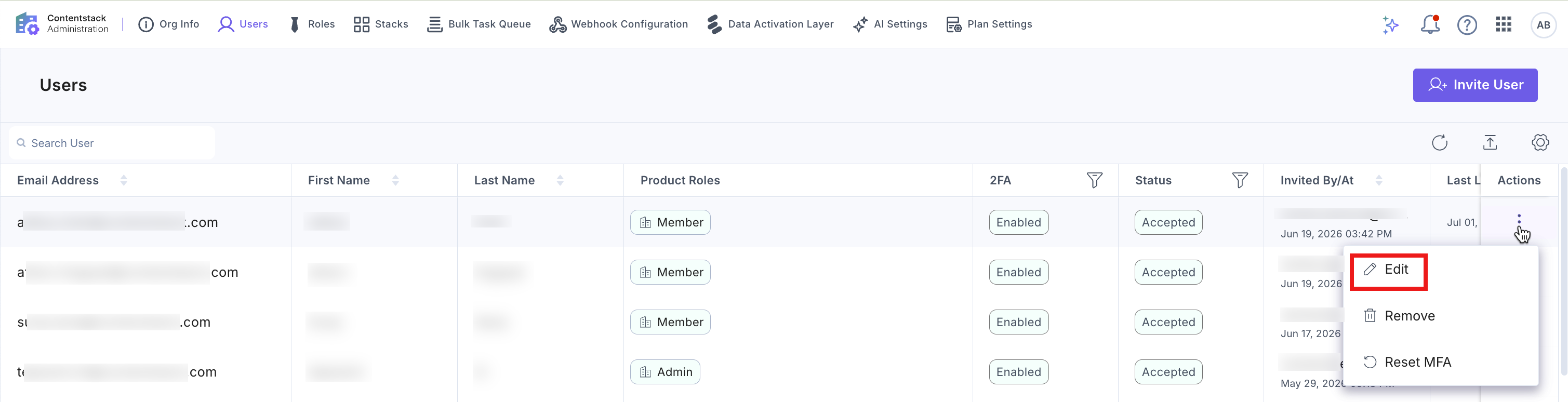Go to the Roles tab
This screenshot has width=1568, height=402.
coord(311,24)
